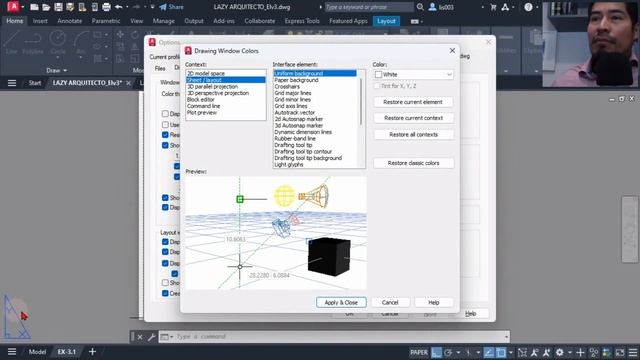Image resolution: width=640 pixels, height=360 pixels.
Task: Switch to the Model layout tab
Action: (x=37, y=352)
